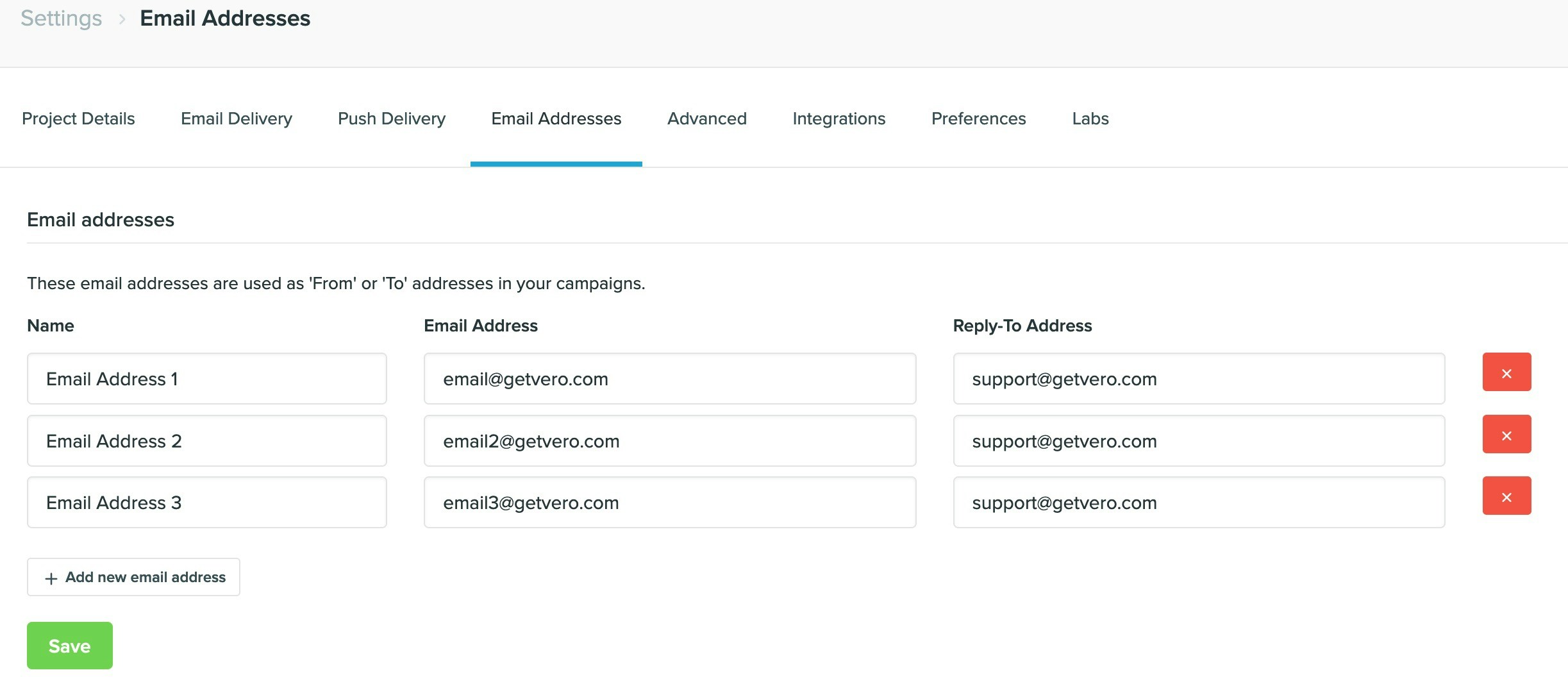Switch to the Email Addresses tab
The width and height of the screenshot is (1568, 677).
pos(555,119)
